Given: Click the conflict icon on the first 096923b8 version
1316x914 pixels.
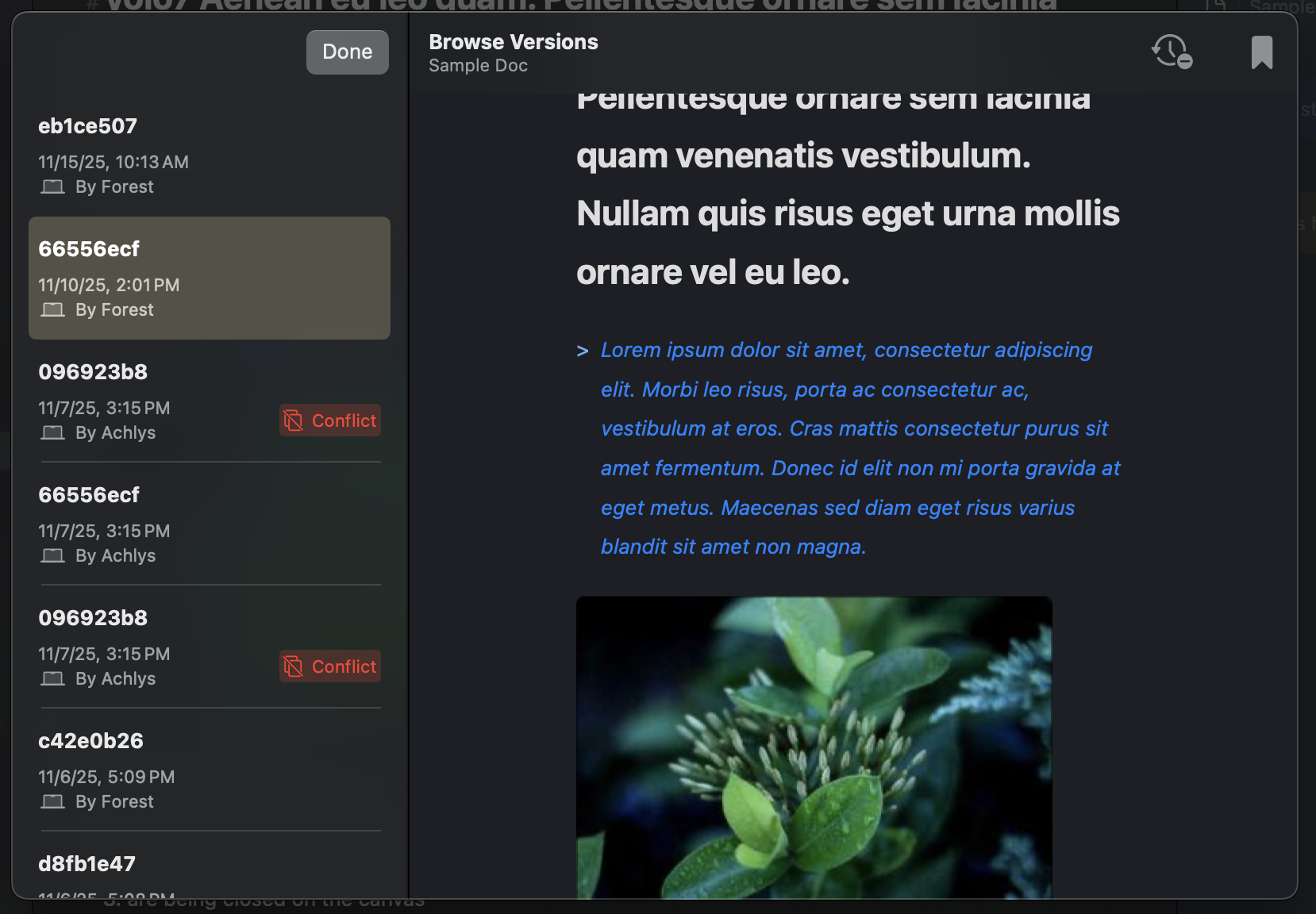Looking at the screenshot, I should pos(293,421).
